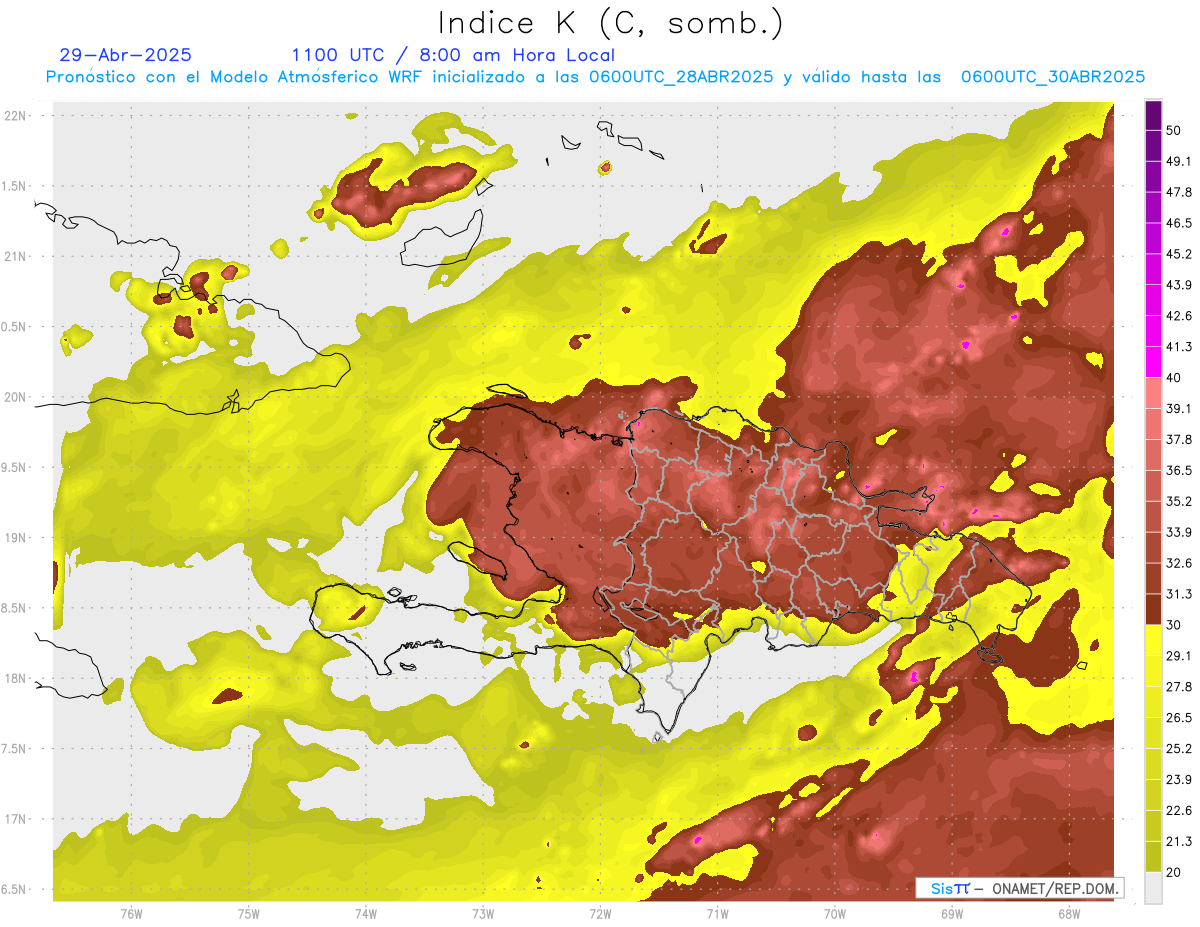Viewport: 1200px width, 927px height.
Task: Click the colorbar value "26.5"
Action: tap(1179, 718)
